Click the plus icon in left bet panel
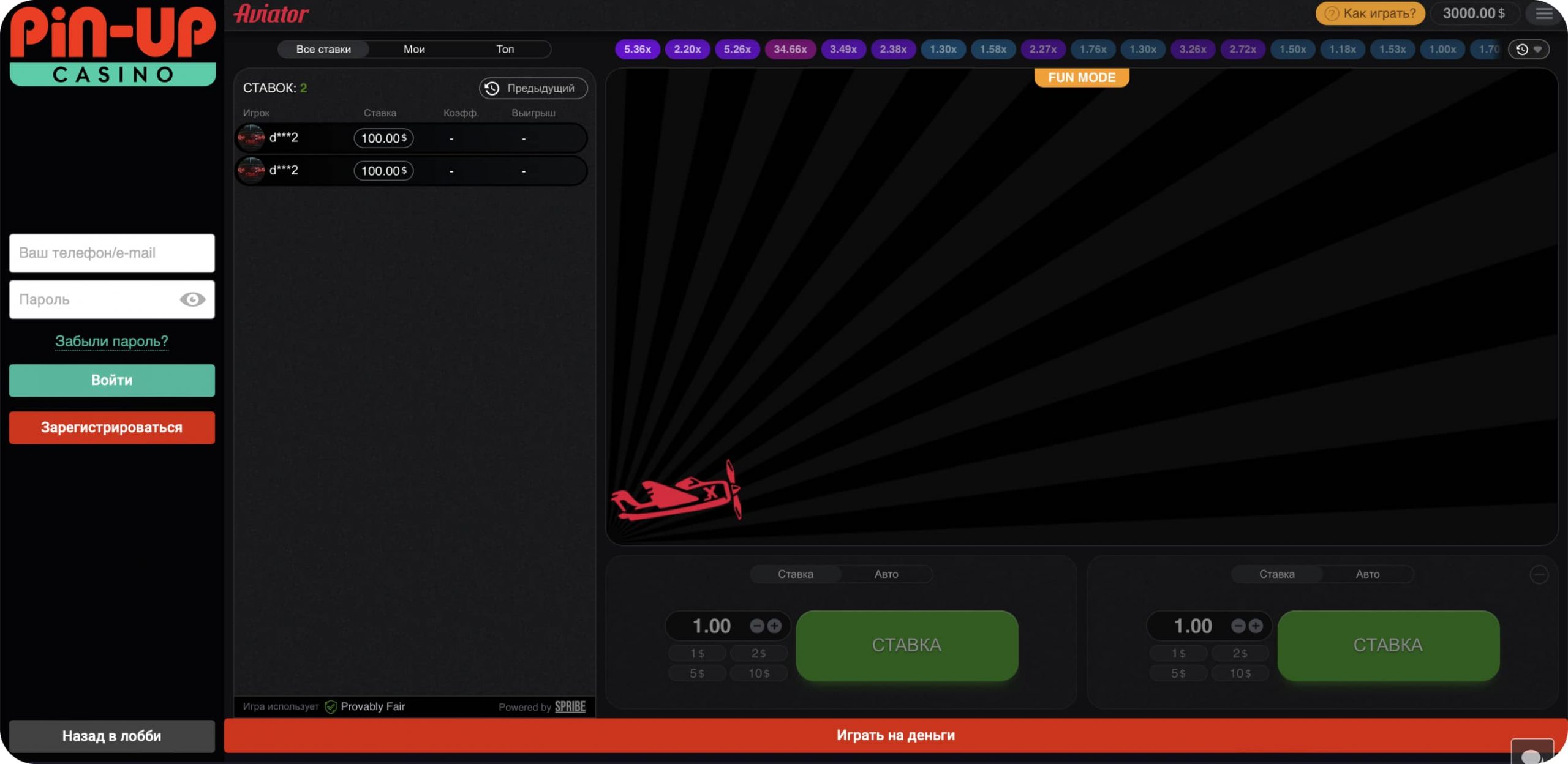This screenshot has width=1568, height=764. 775,626
